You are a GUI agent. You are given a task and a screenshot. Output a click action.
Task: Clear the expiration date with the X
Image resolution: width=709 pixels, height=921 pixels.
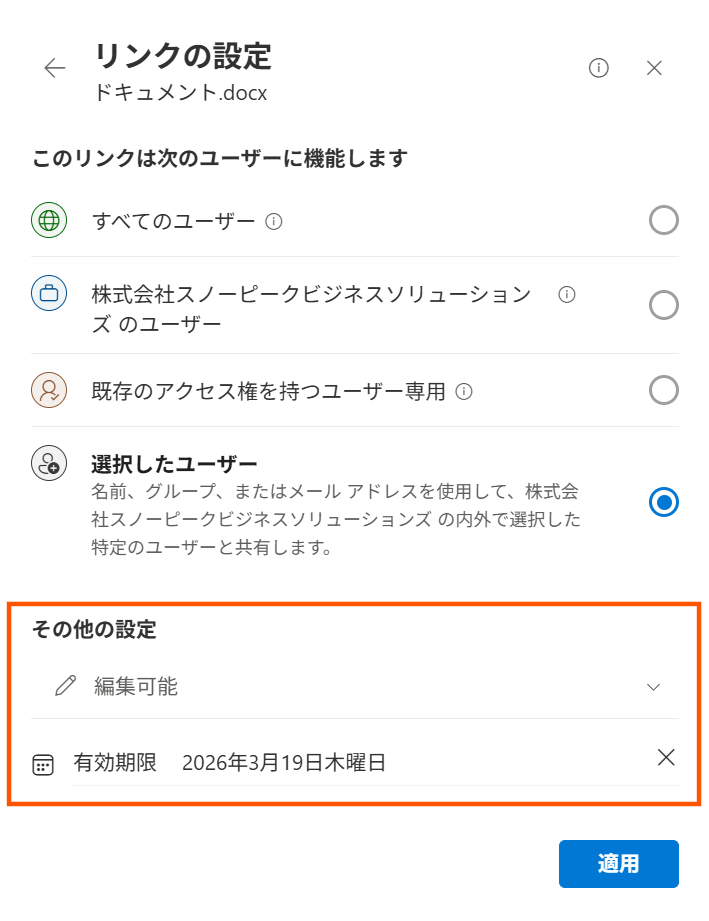666,757
